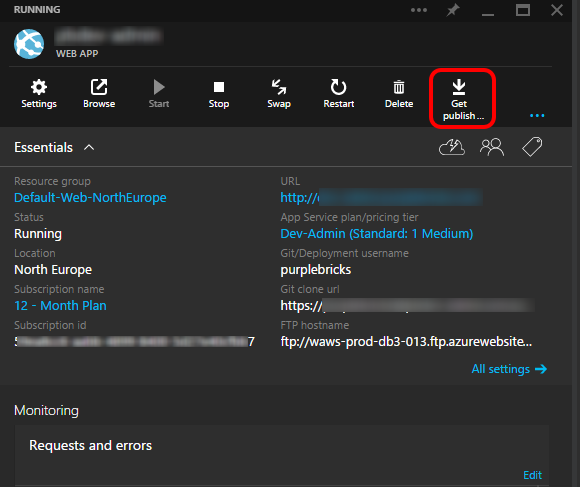The image size is (580, 487).
Task: Open the users access icon
Action: [x=492, y=147]
